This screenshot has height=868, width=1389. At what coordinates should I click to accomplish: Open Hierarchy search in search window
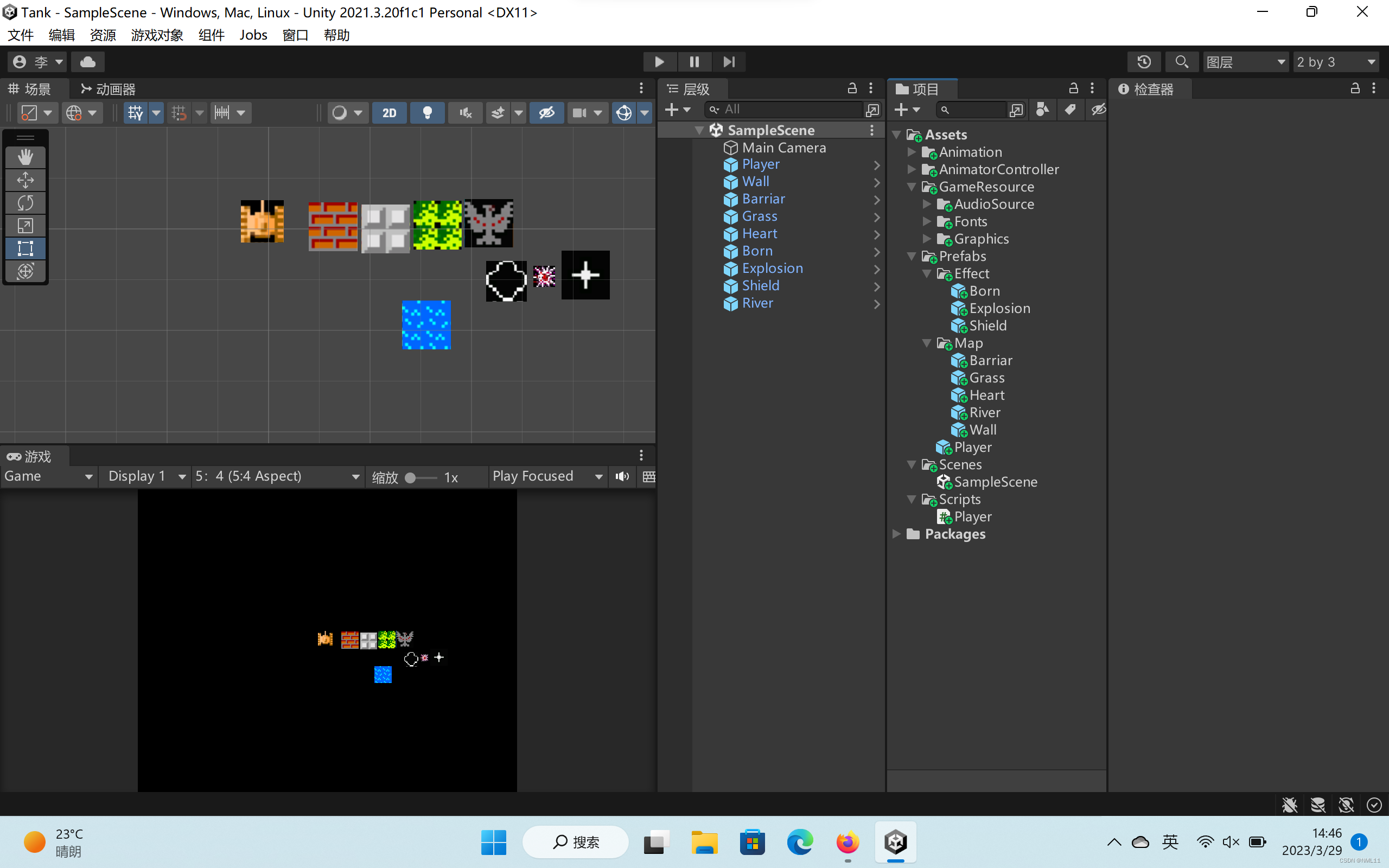pos(872,110)
